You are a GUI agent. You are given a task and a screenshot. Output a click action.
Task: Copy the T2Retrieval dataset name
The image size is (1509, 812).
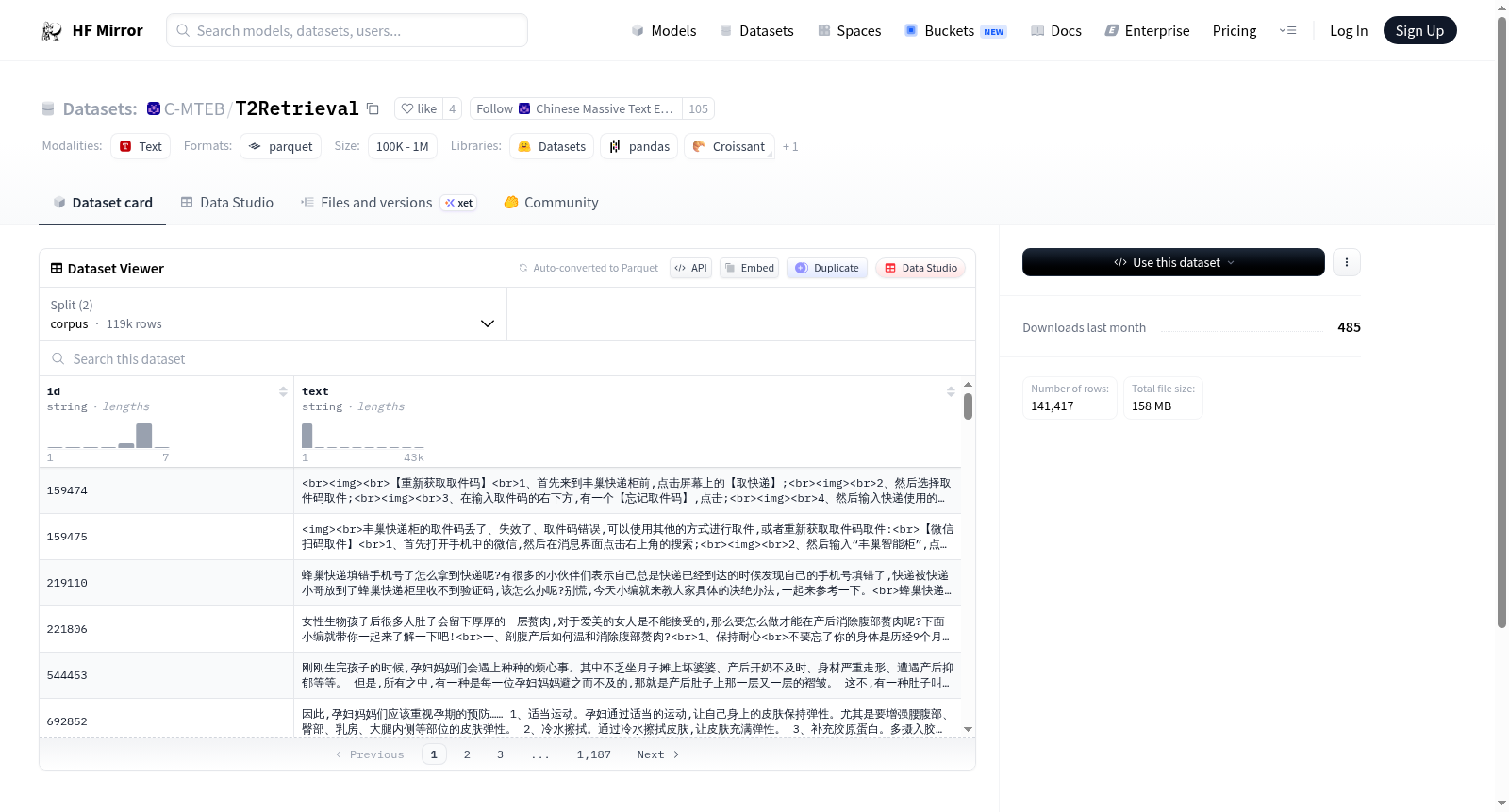point(373,108)
